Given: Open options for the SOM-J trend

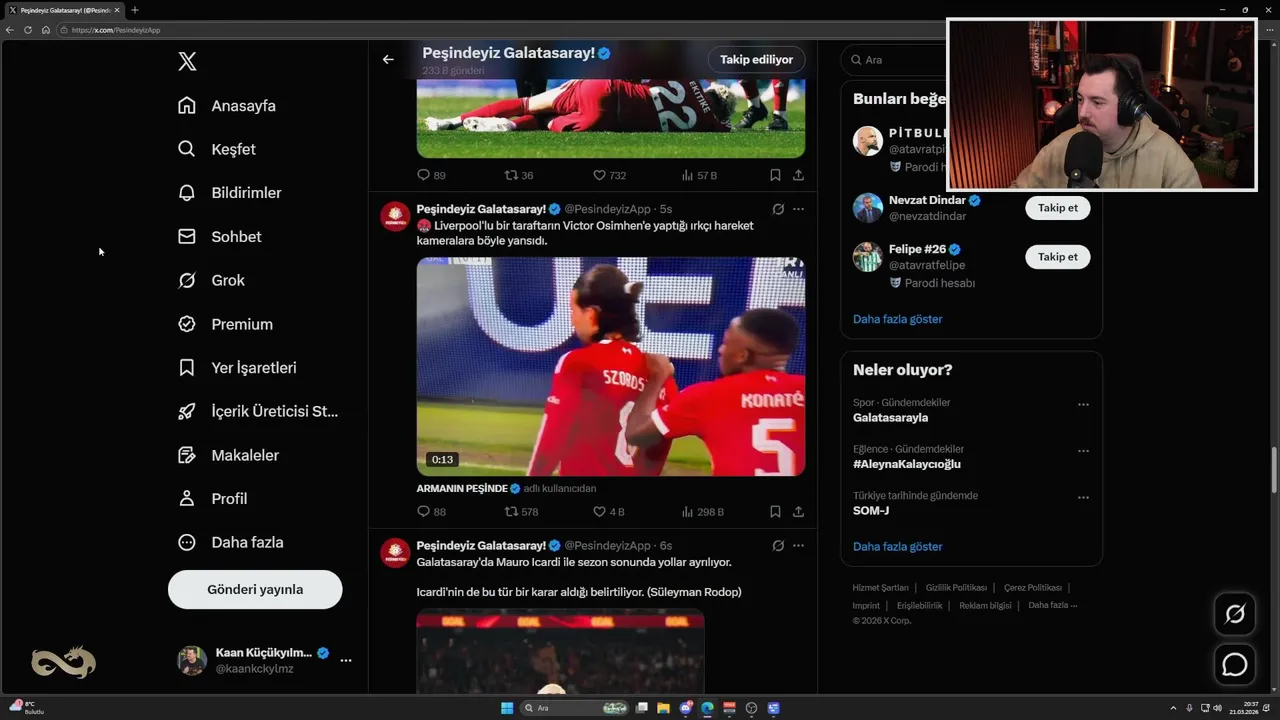Looking at the screenshot, I should point(1083,497).
